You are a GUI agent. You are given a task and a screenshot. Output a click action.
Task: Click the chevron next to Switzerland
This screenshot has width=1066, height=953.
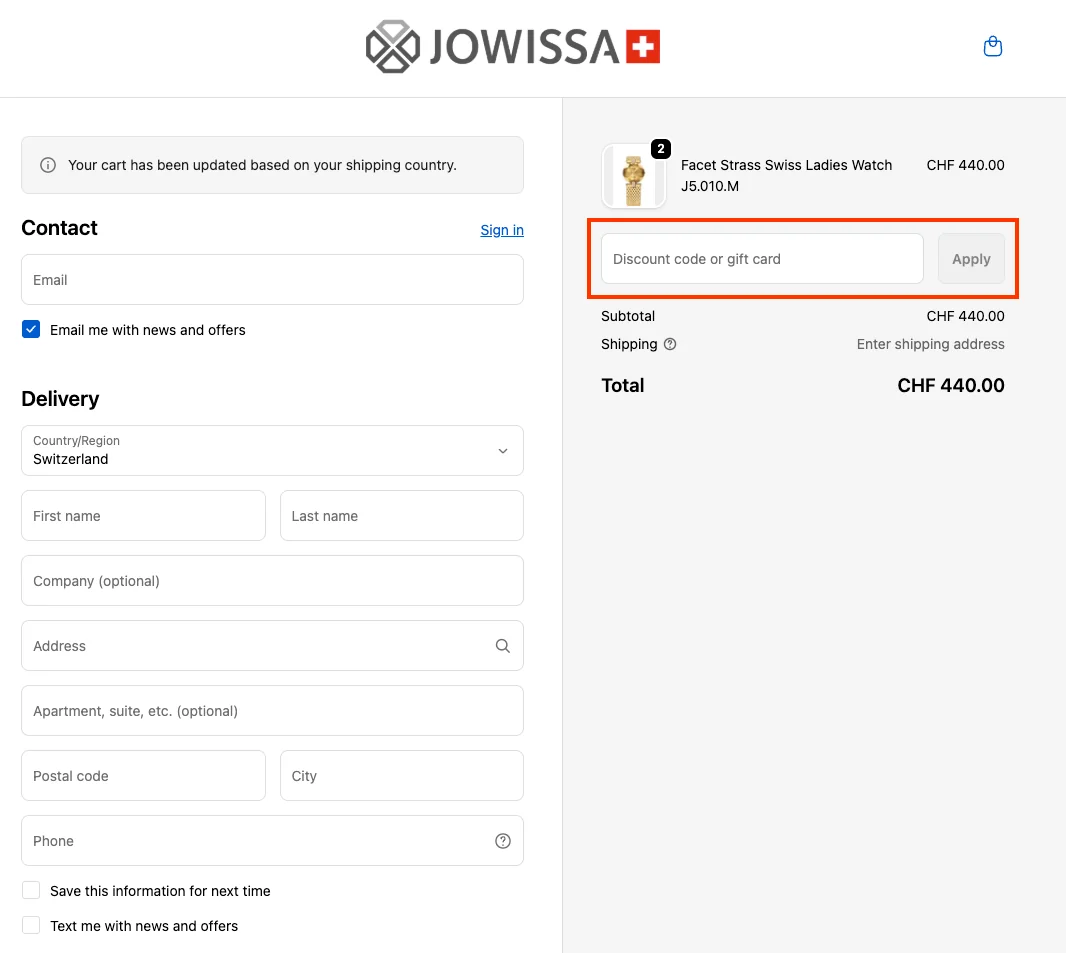tap(503, 451)
